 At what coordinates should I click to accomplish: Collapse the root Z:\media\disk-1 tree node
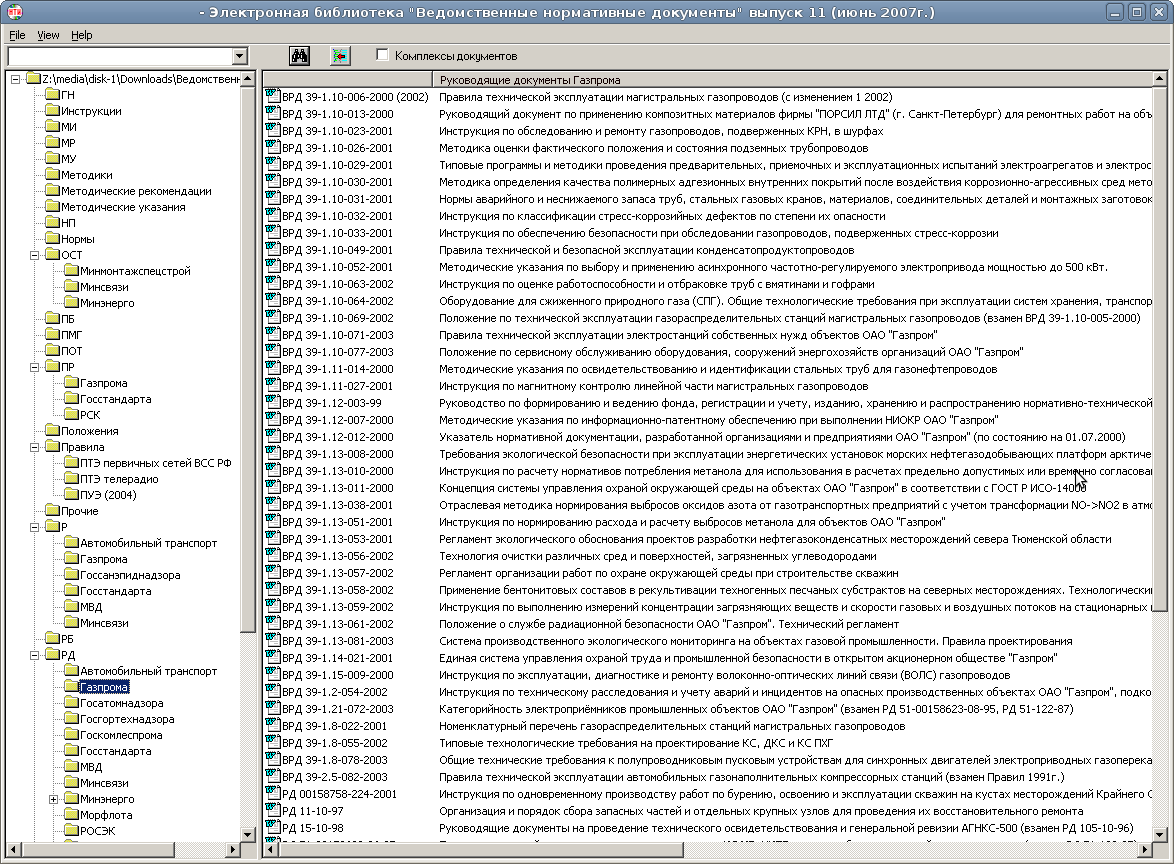16,79
